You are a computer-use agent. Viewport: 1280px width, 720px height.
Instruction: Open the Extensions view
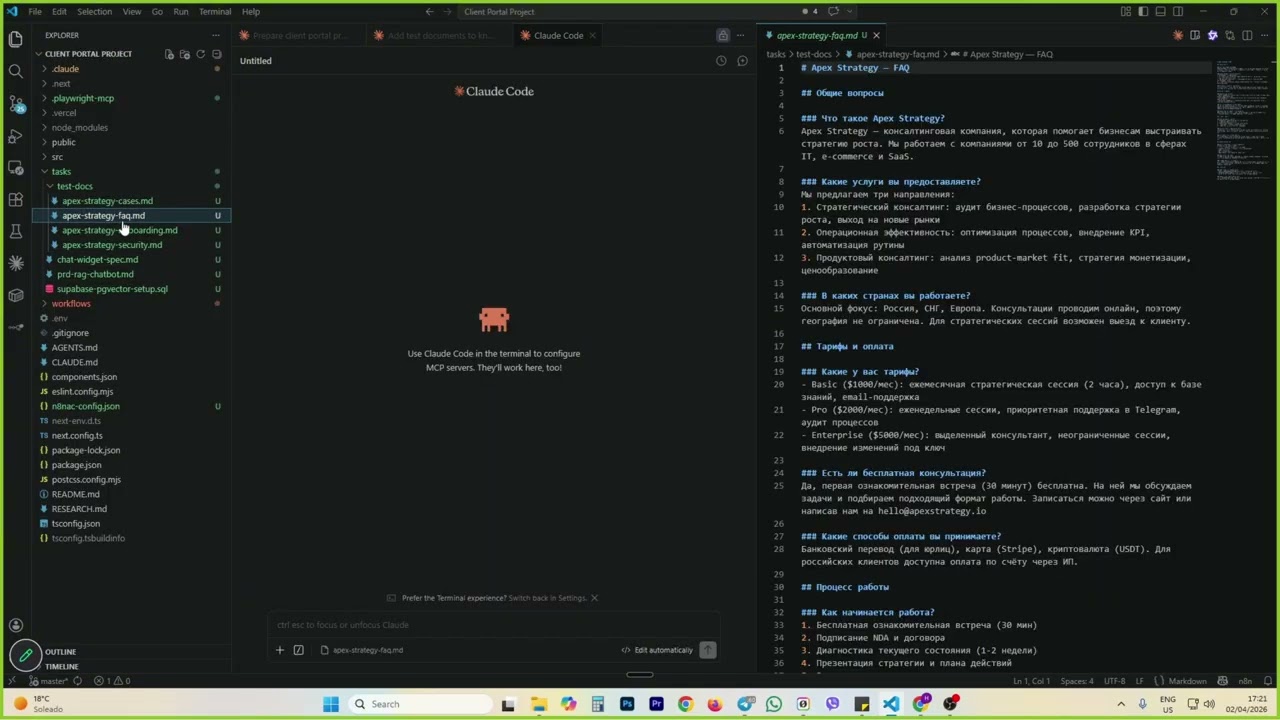[15, 199]
